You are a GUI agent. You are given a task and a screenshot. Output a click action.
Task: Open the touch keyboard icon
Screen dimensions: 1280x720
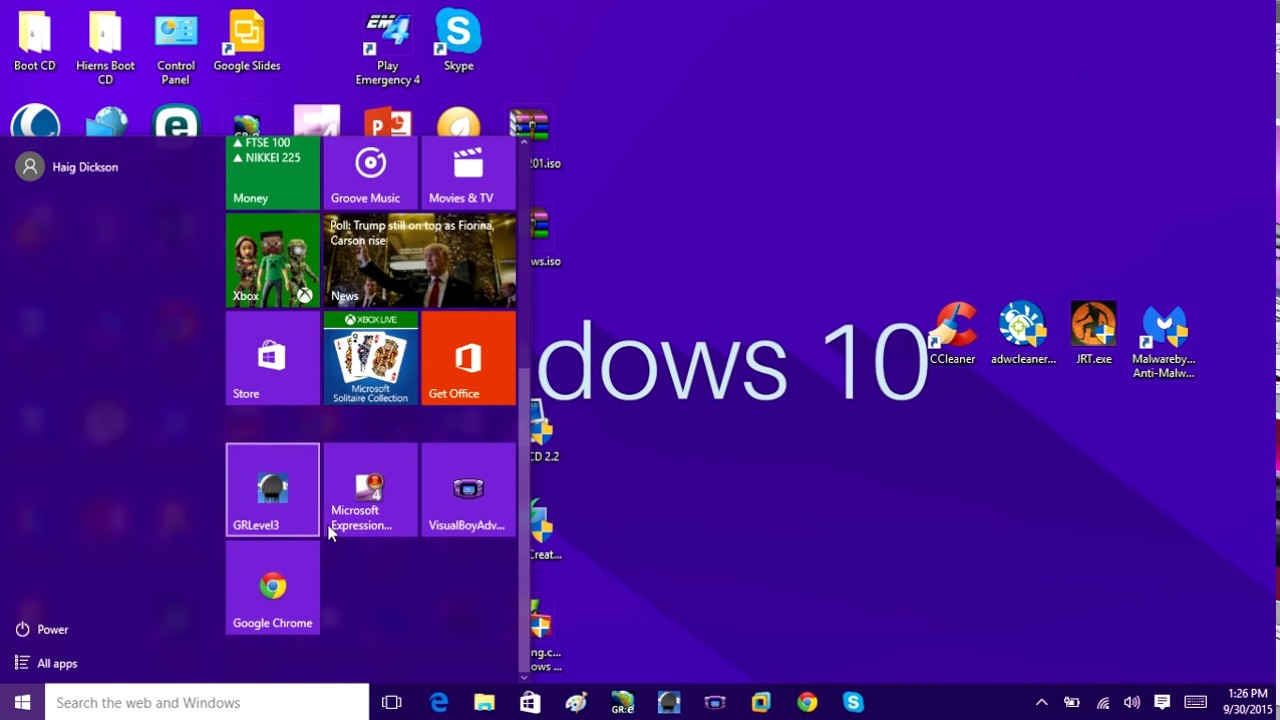pyautogui.click(x=1195, y=702)
